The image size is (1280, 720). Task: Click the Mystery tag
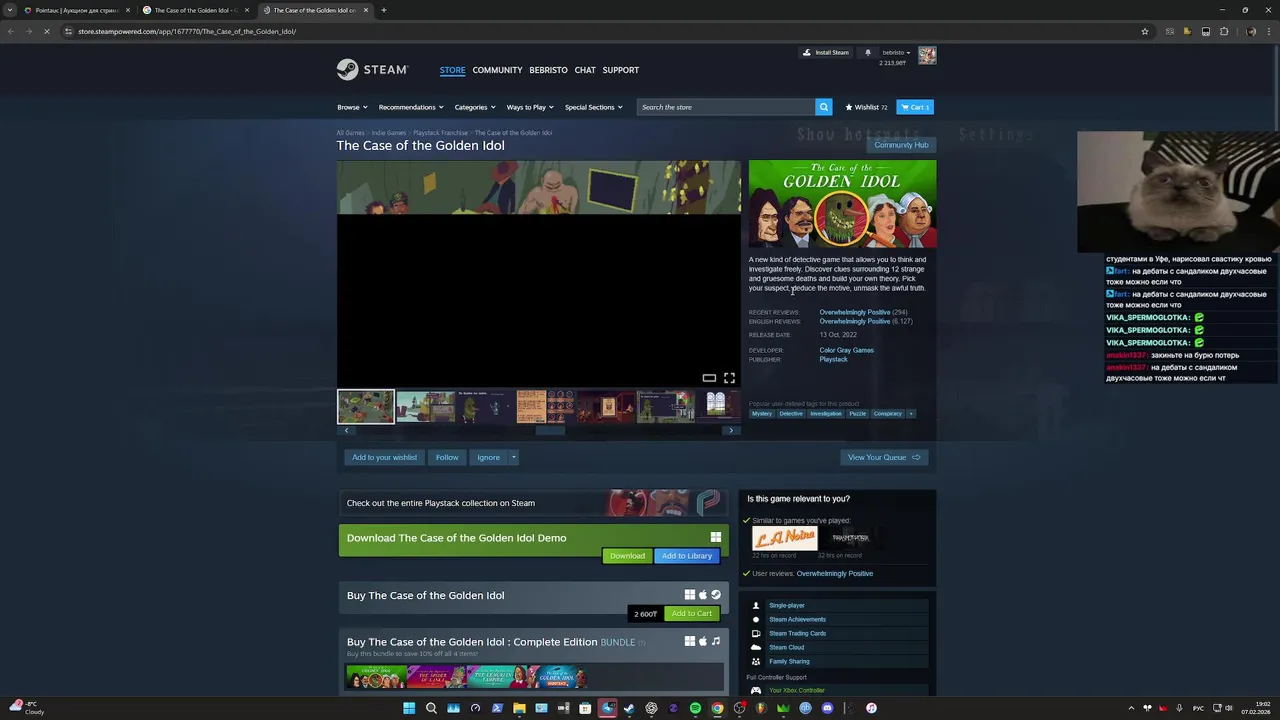click(762, 413)
